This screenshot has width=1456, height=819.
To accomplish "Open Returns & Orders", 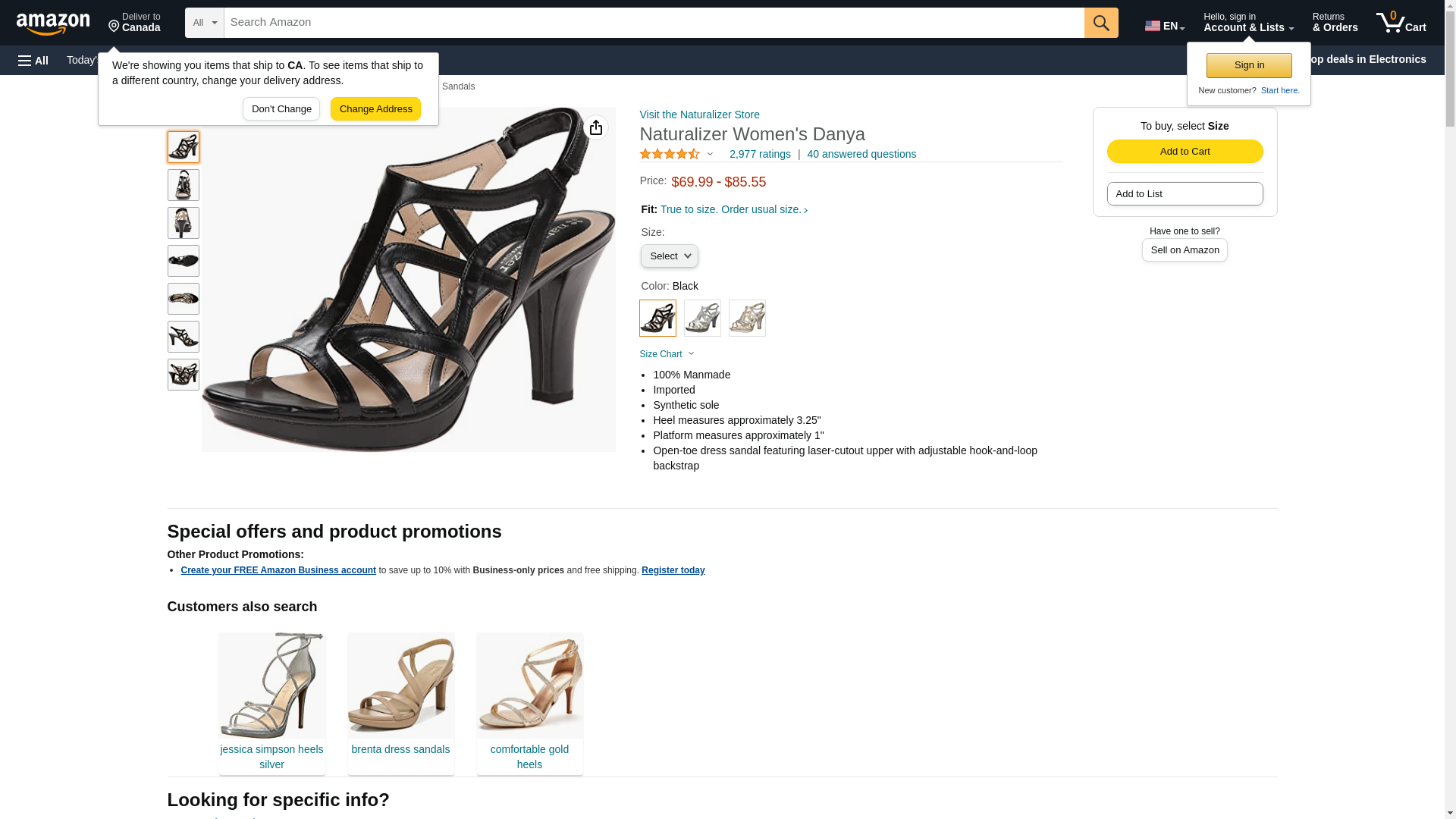I will 1335,23.
